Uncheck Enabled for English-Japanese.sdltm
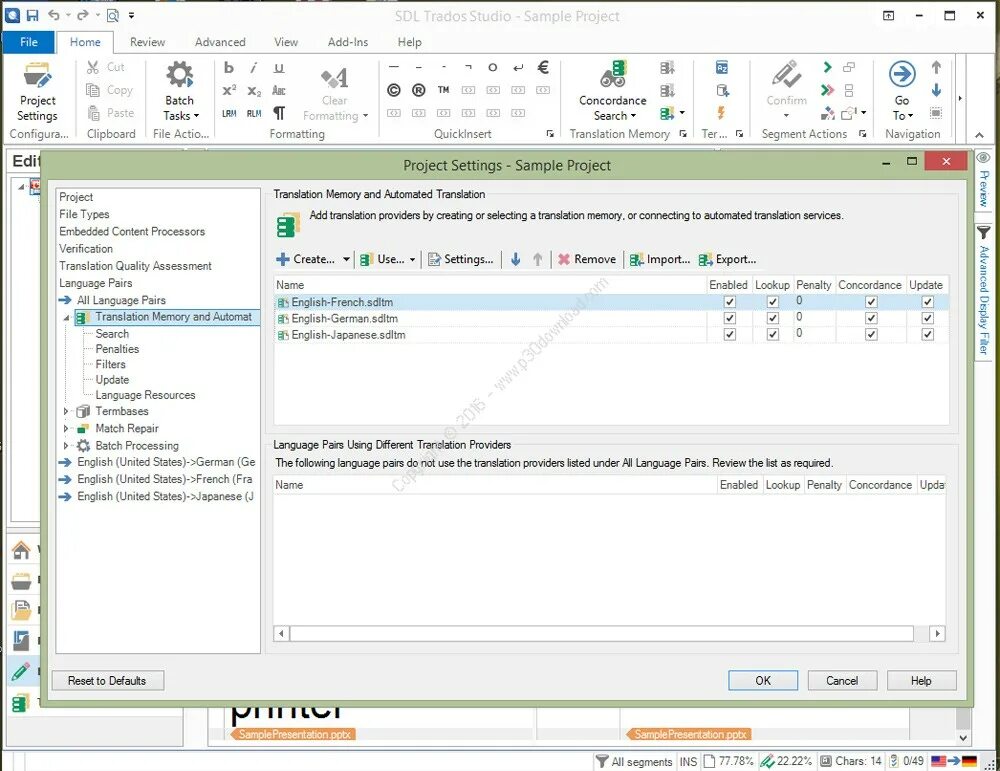The width and height of the screenshot is (1000, 771). pos(730,334)
